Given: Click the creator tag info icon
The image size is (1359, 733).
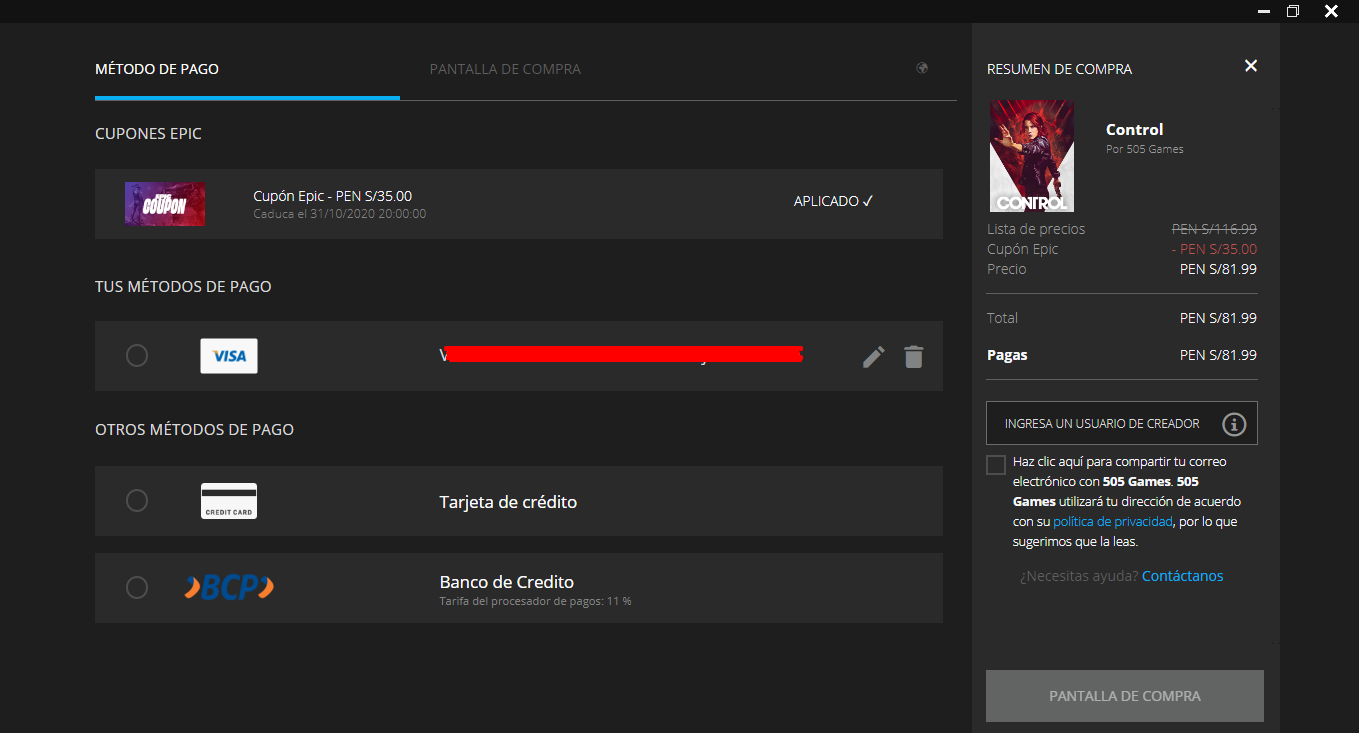Looking at the screenshot, I should tap(1234, 424).
